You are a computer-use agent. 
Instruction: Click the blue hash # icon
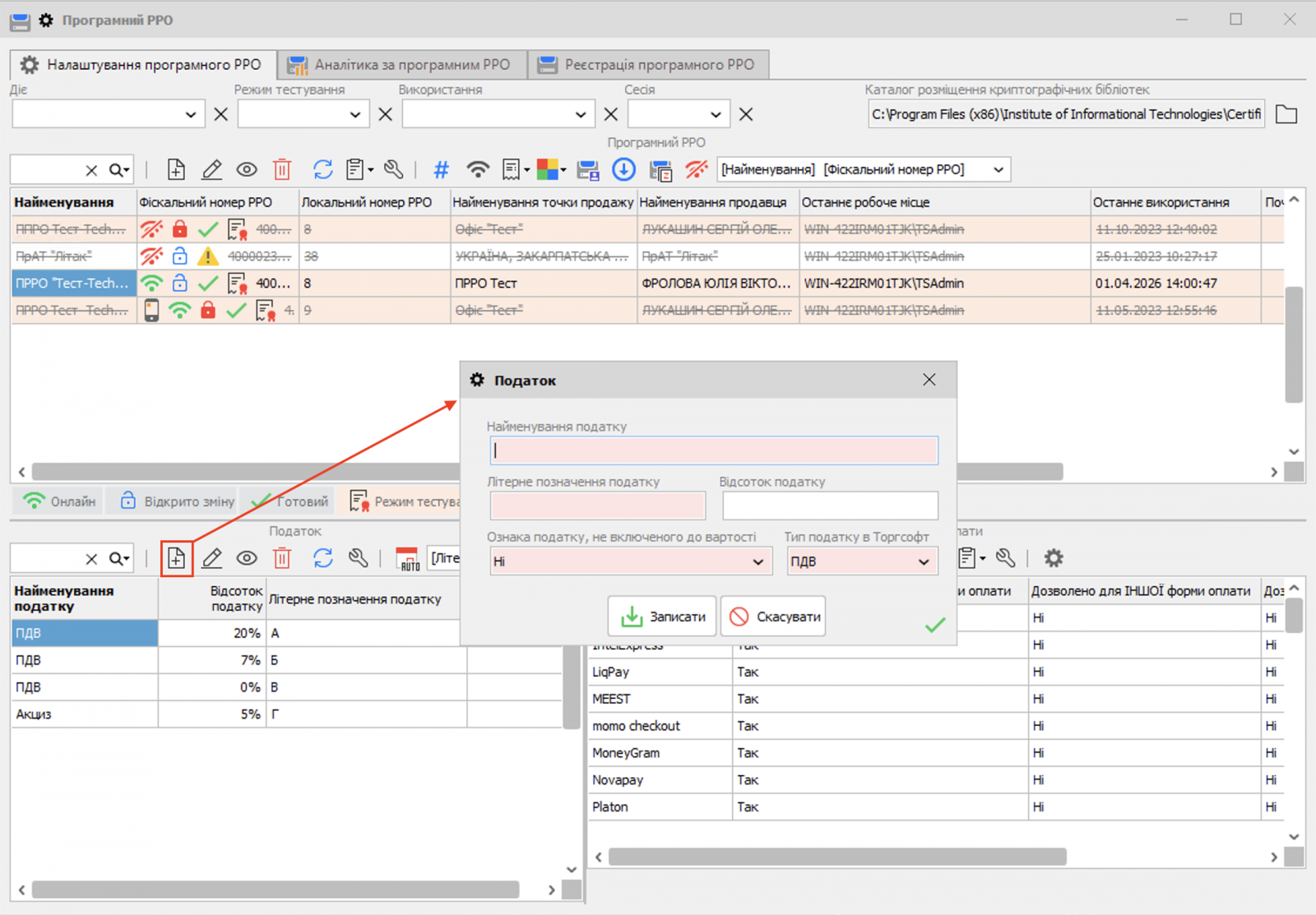click(442, 169)
